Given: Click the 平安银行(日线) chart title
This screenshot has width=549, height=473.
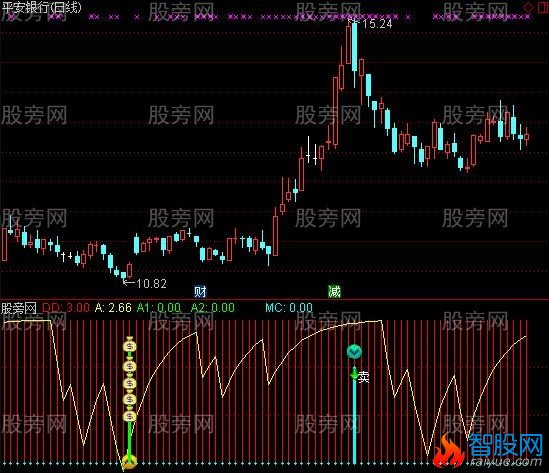Looking at the screenshot, I should (x=42, y=7).
